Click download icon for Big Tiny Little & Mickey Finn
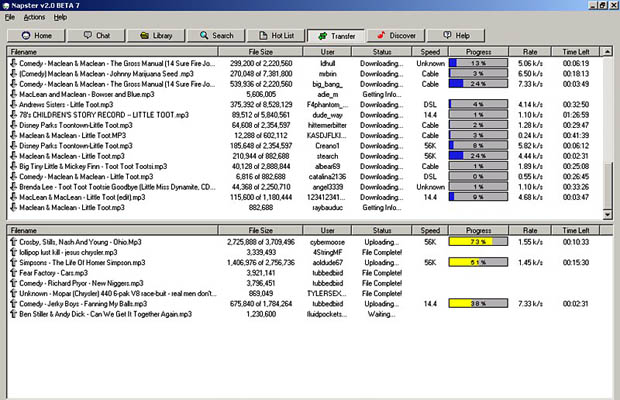The height and width of the screenshot is (400, 620). (13, 166)
